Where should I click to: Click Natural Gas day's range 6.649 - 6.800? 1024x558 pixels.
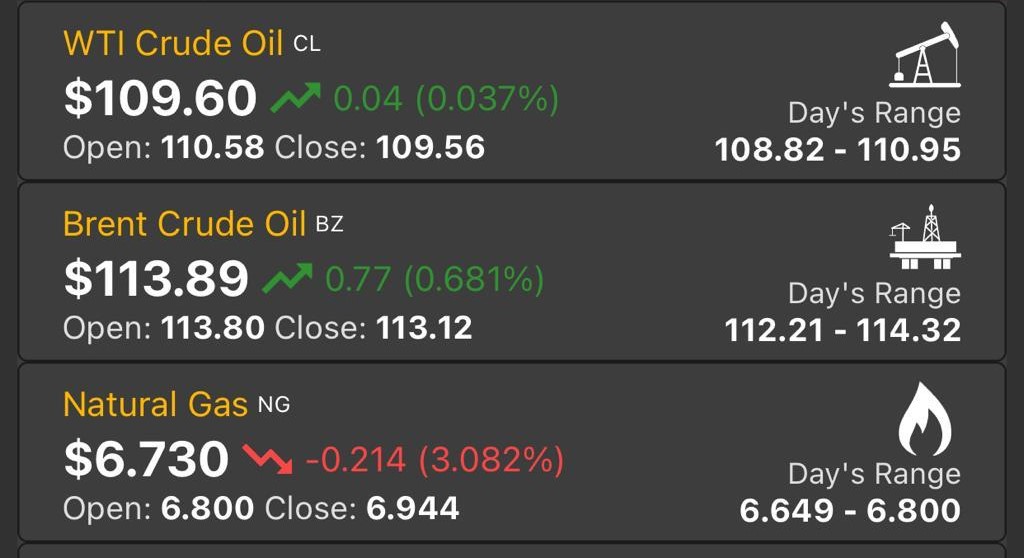[850, 510]
